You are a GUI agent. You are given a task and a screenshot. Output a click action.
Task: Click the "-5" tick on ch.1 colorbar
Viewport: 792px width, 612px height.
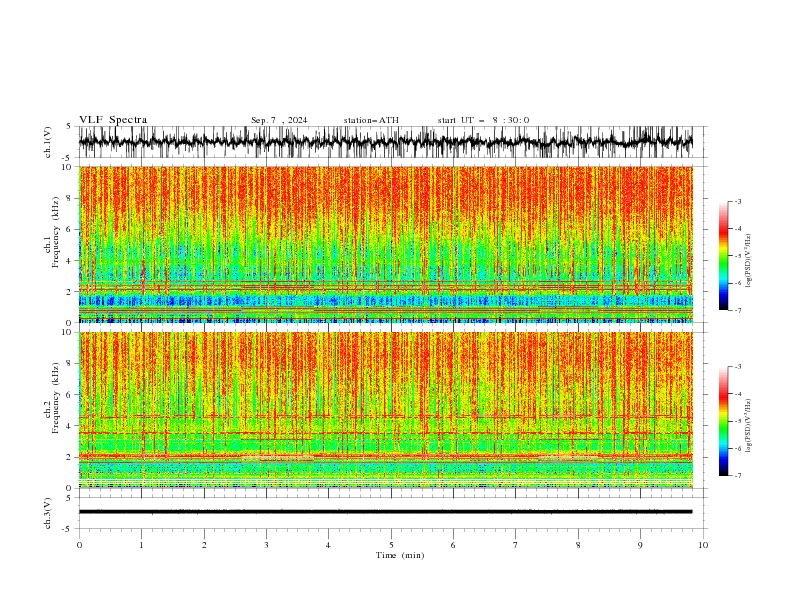pyautogui.click(x=738, y=256)
